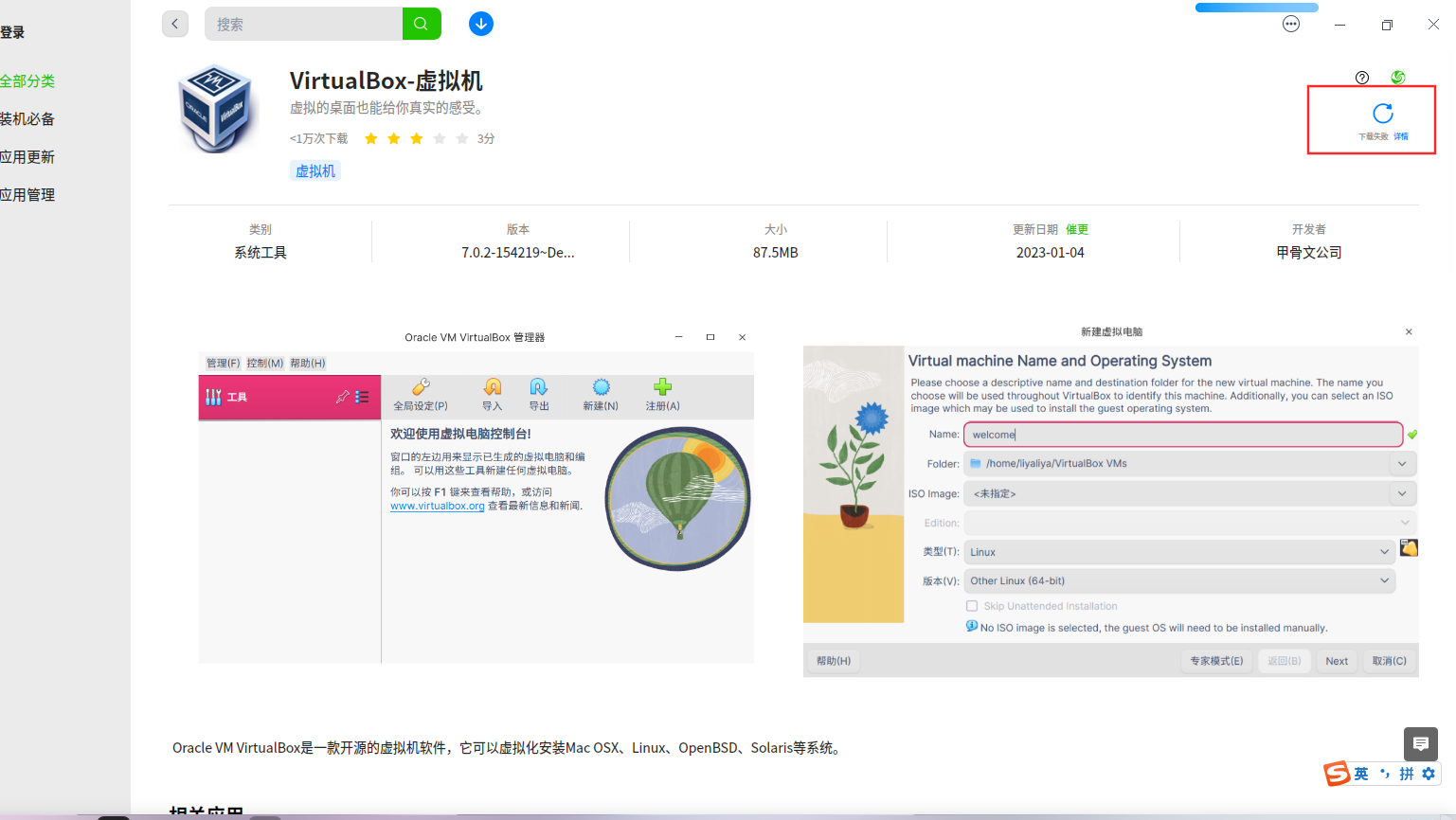The height and width of the screenshot is (820, 1456).
Task: Click the developer name 甲骨文公司
Action: [x=1309, y=253]
